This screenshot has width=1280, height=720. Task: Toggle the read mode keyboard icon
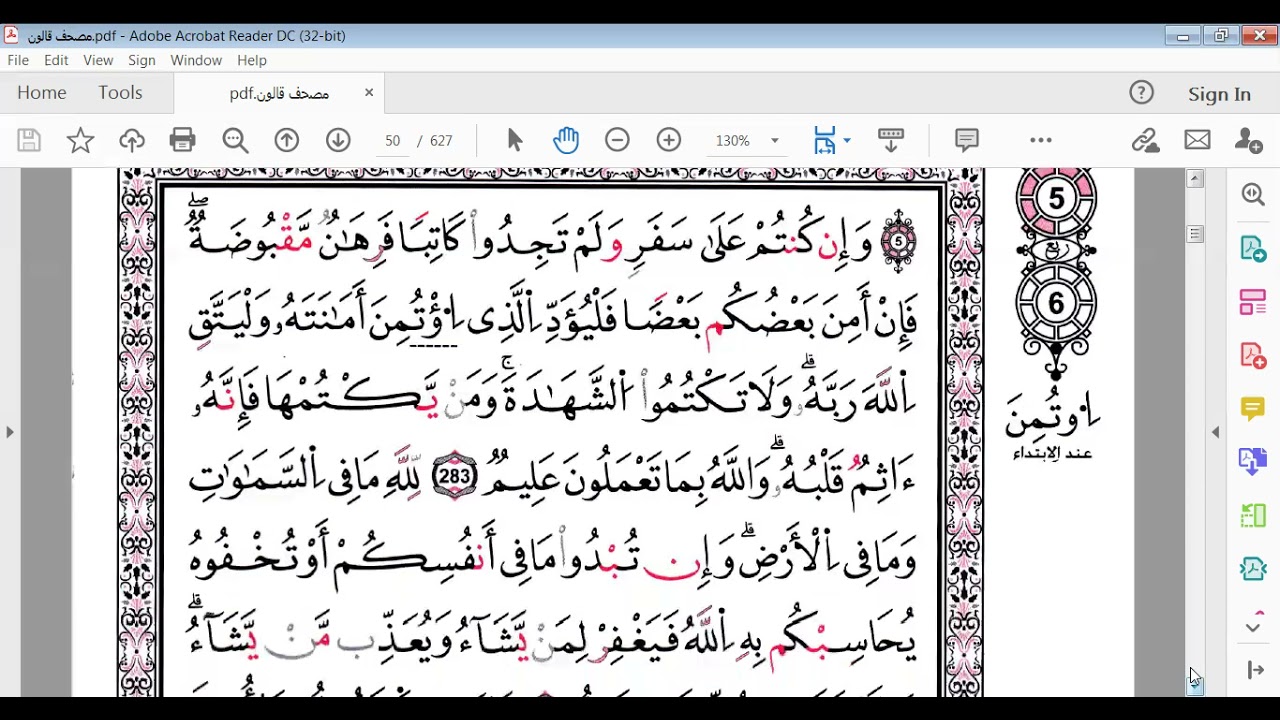point(890,140)
